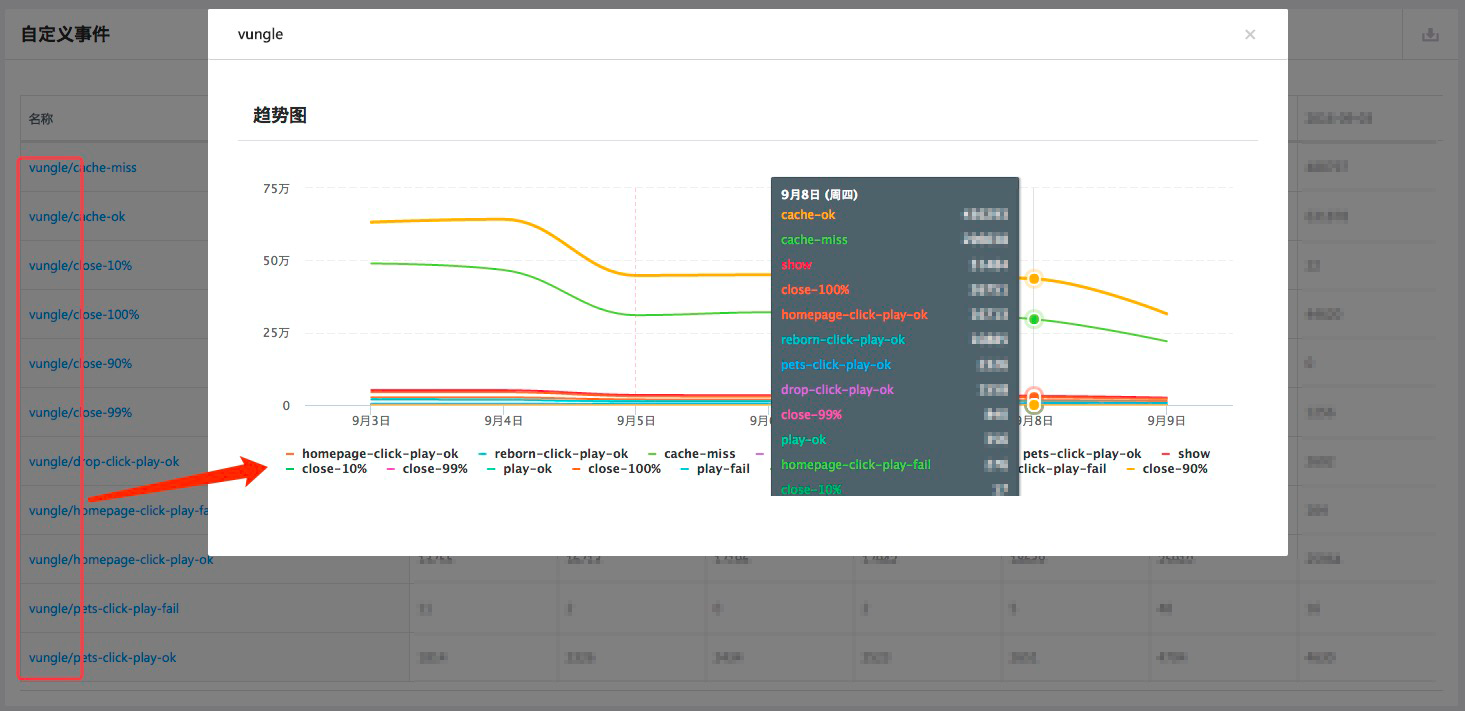The width and height of the screenshot is (1465, 711).
Task: Open vungle/close-10% link in background table
Action: click(x=80, y=266)
